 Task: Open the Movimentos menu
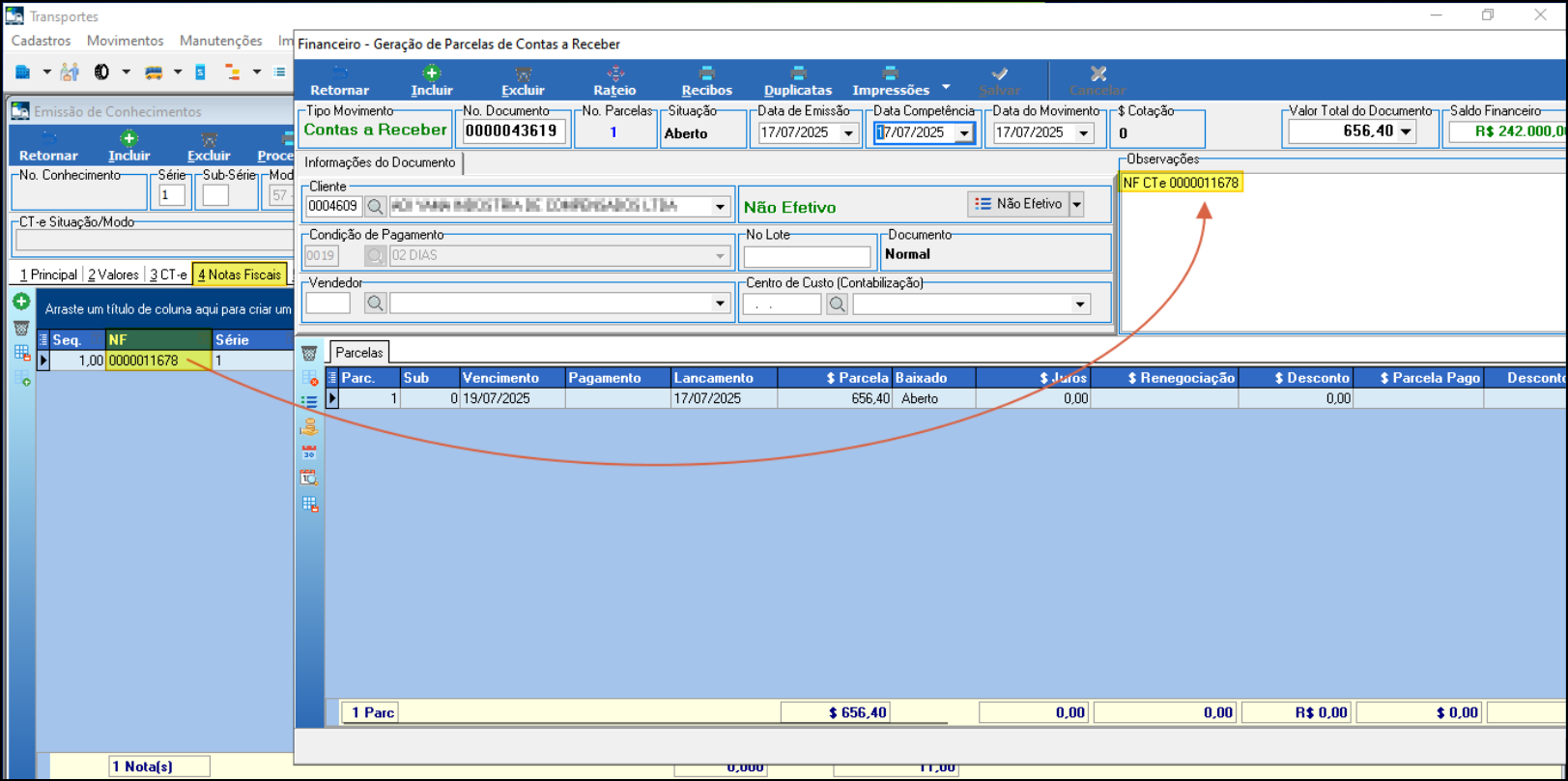point(125,41)
